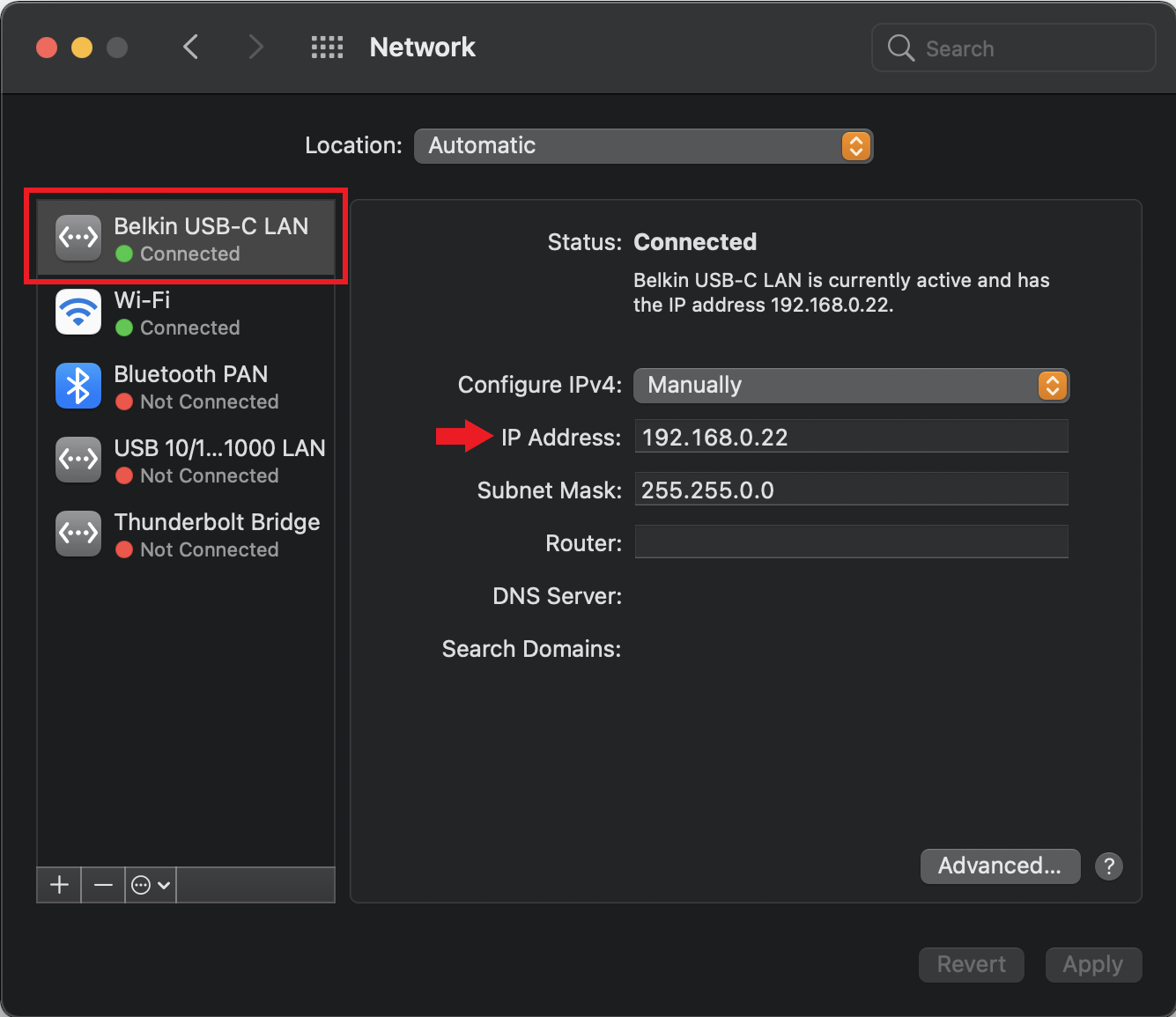Click the red status dot under Thunderbolt Bridge
The width and height of the screenshot is (1176, 1017).
[x=124, y=549]
